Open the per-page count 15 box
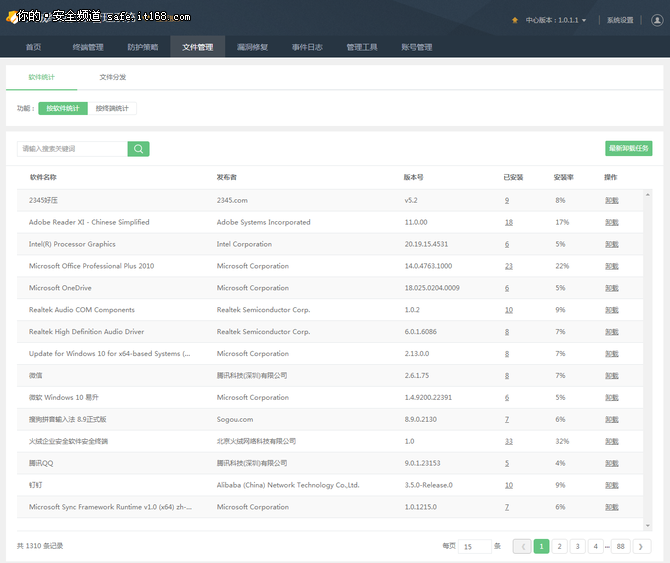 coord(474,546)
